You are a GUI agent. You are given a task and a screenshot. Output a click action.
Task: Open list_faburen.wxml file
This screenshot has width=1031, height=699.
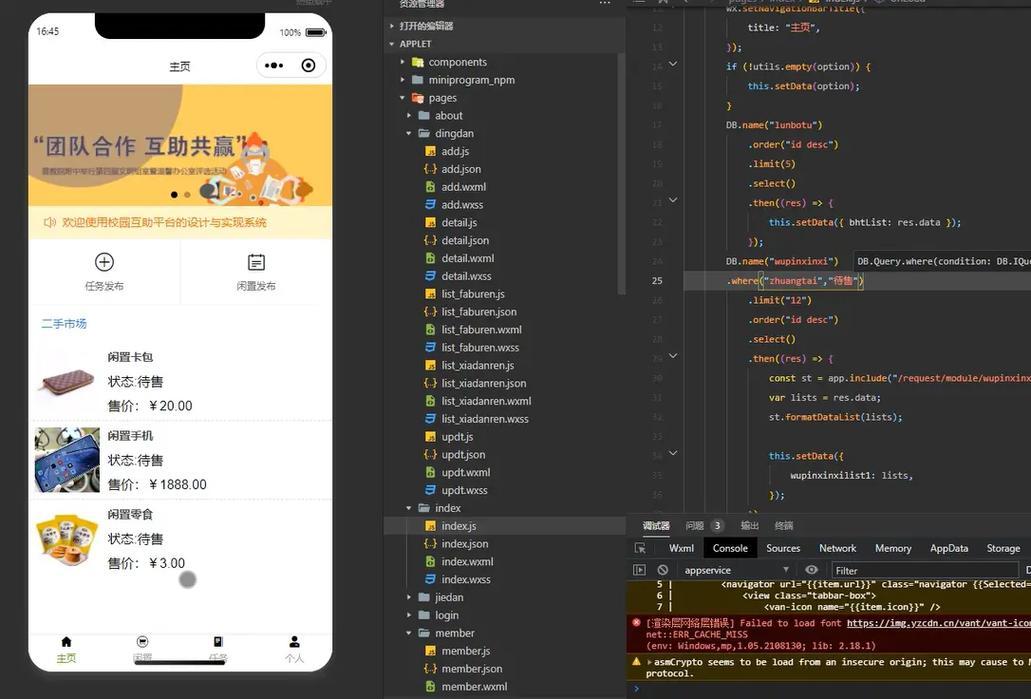click(x=481, y=329)
